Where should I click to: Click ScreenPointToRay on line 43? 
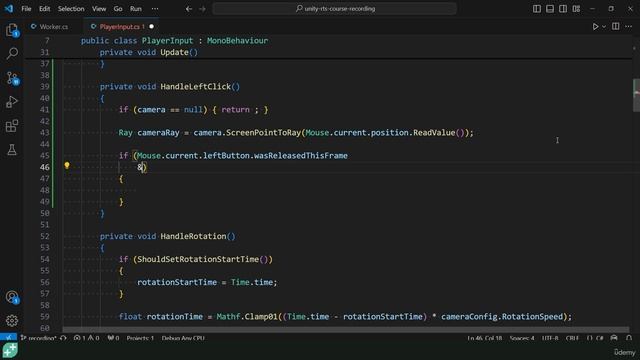pos(263,133)
